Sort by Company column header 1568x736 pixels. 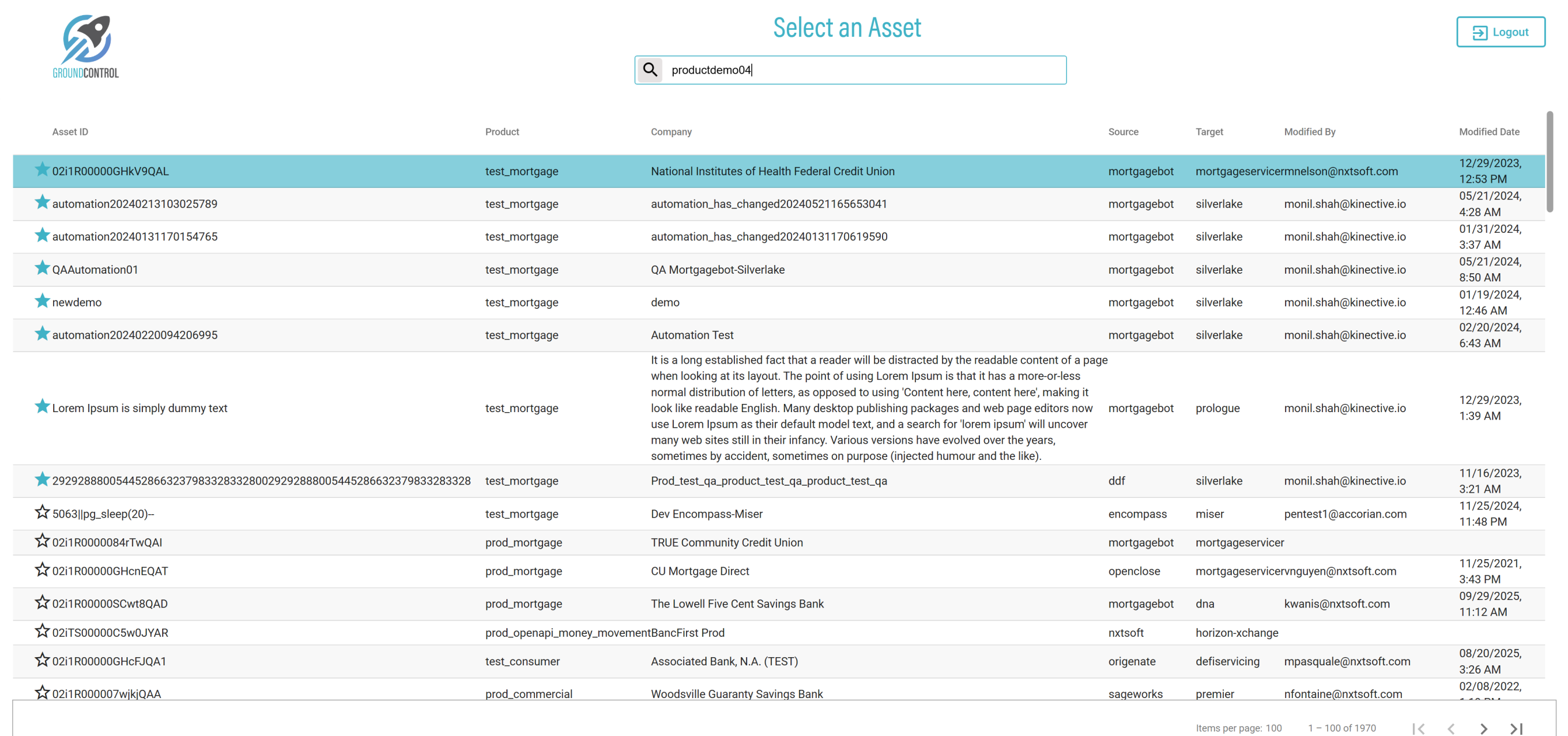[x=671, y=131]
